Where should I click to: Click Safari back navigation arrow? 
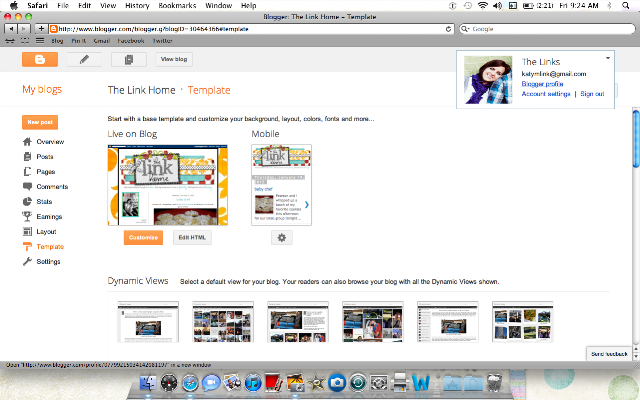pos(11,29)
